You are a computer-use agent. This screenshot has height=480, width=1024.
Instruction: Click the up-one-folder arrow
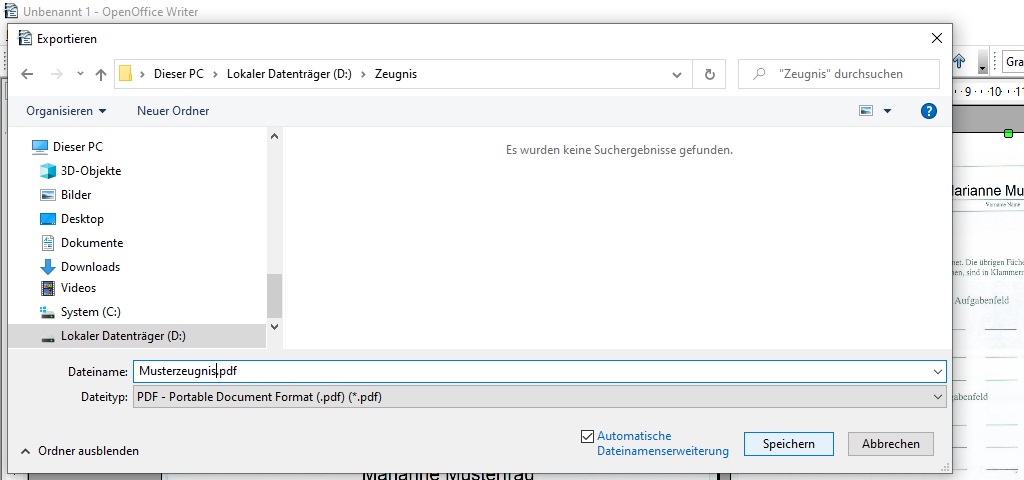100,74
